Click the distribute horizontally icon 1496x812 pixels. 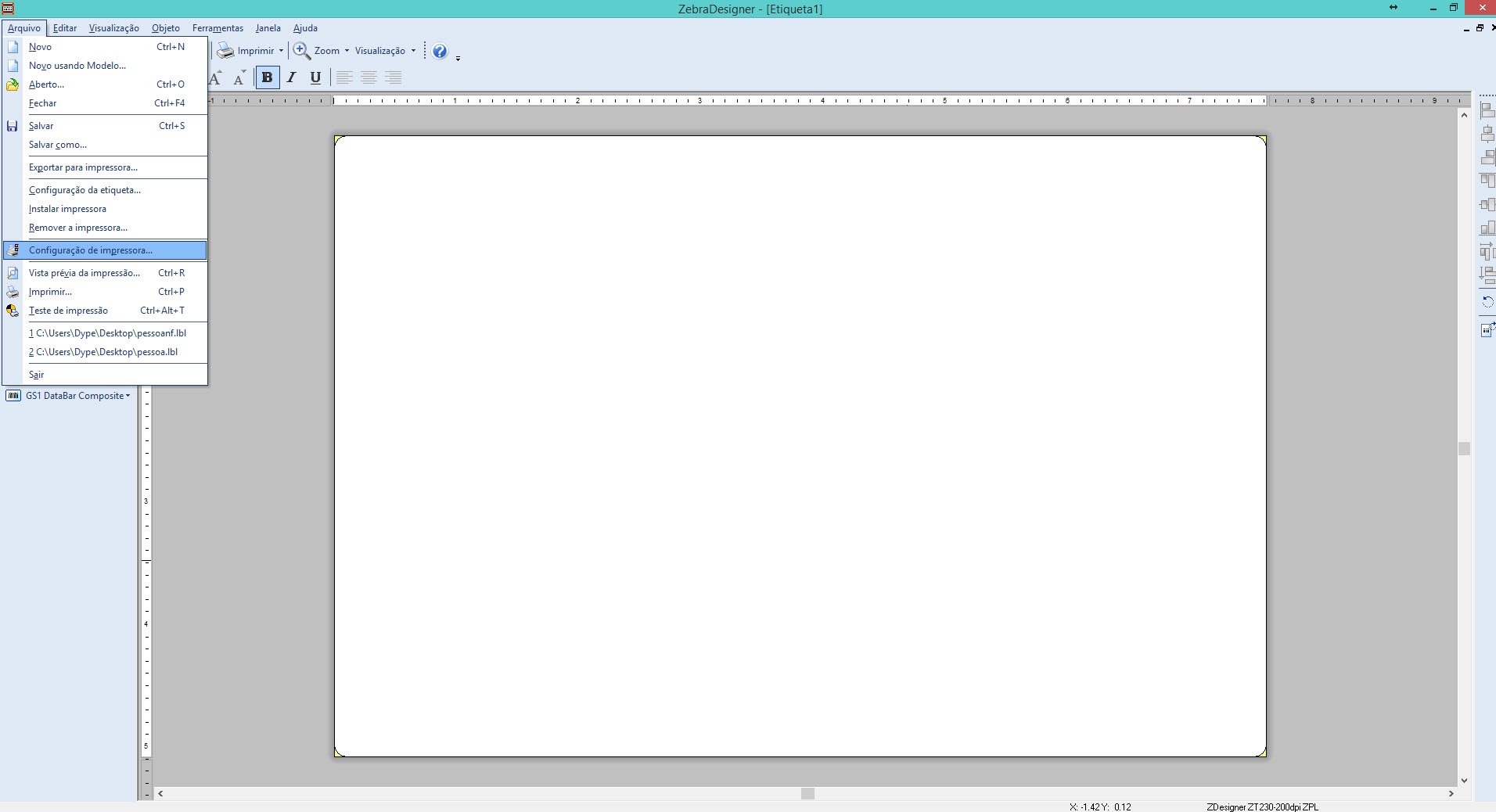click(1487, 251)
